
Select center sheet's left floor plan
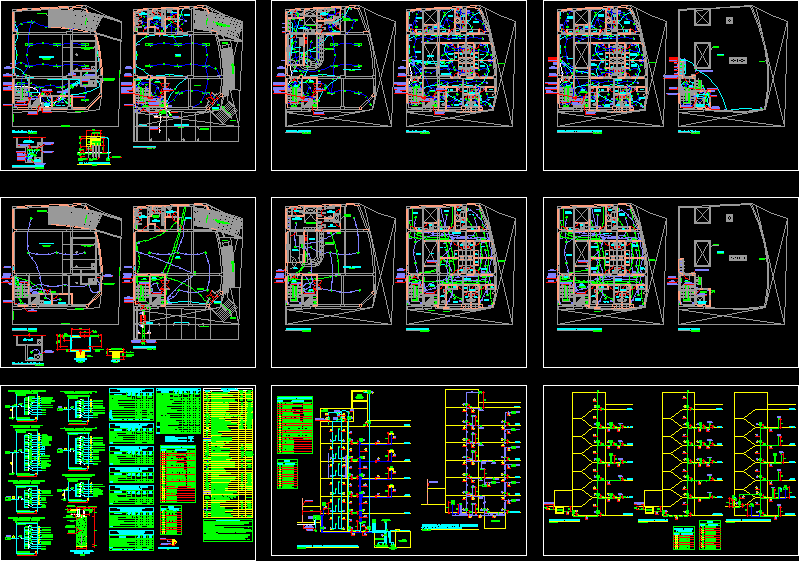click(335, 264)
